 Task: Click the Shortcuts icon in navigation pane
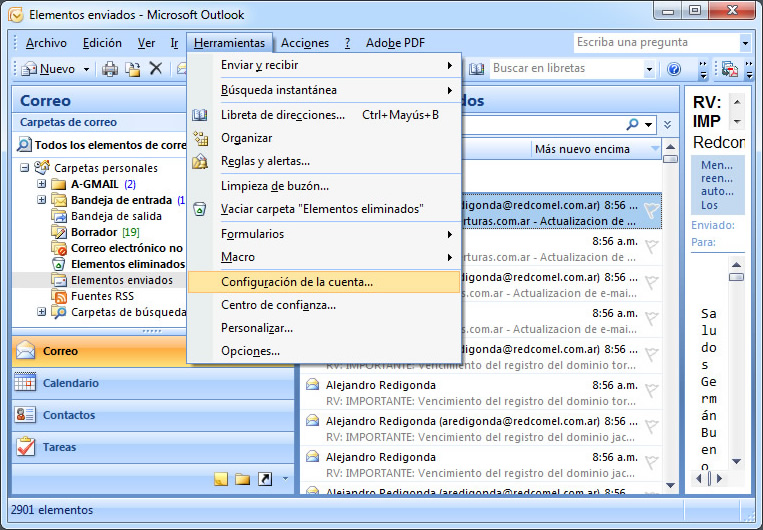coord(265,479)
